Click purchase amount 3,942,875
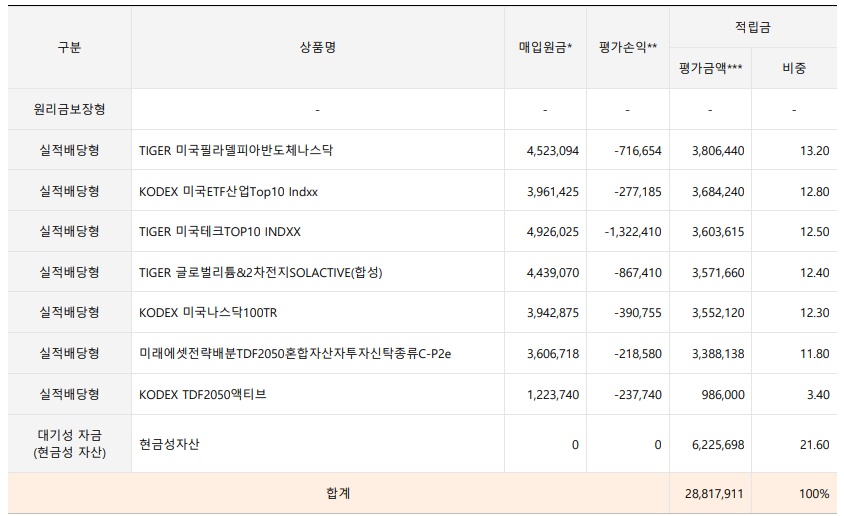 (553, 313)
